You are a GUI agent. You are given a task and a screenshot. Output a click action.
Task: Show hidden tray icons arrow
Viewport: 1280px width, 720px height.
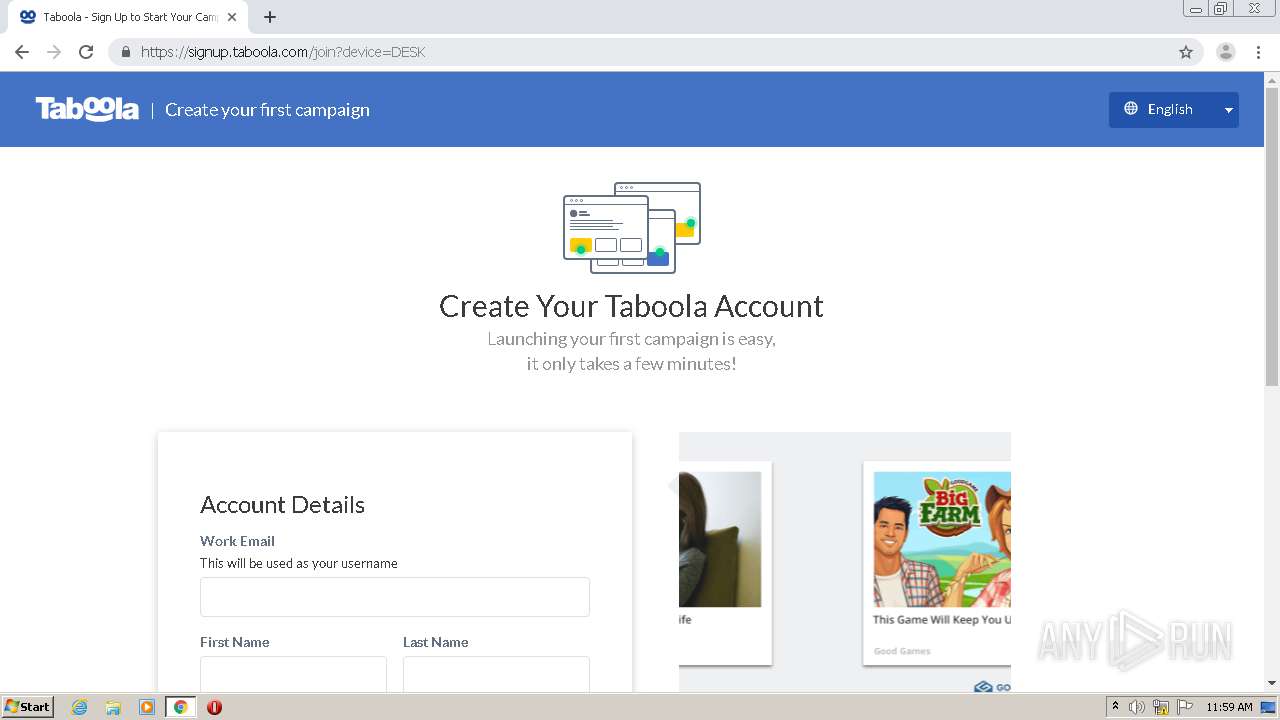pyautogui.click(x=1116, y=707)
